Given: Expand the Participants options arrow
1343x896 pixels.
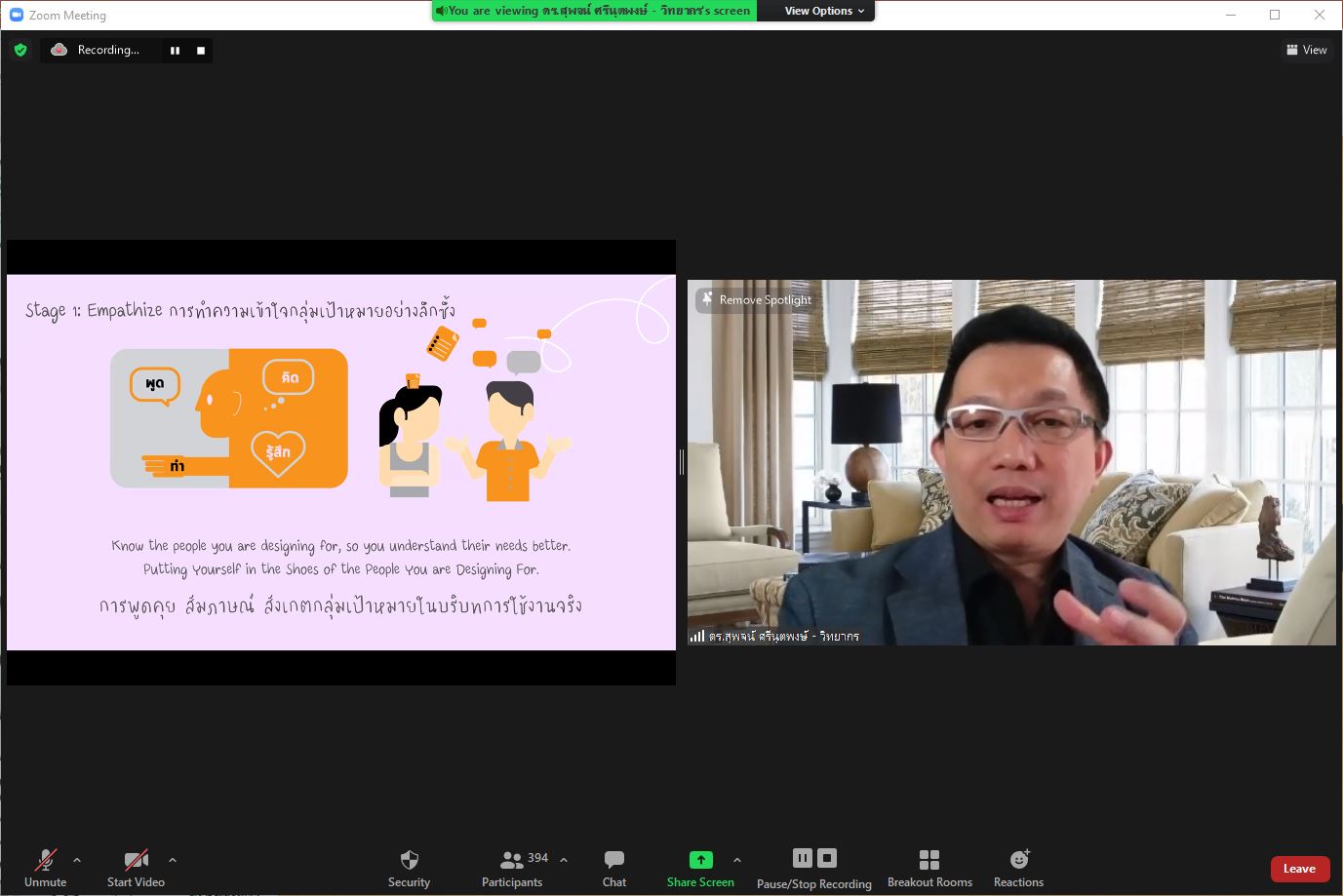Looking at the screenshot, I should tap(564, 860).
